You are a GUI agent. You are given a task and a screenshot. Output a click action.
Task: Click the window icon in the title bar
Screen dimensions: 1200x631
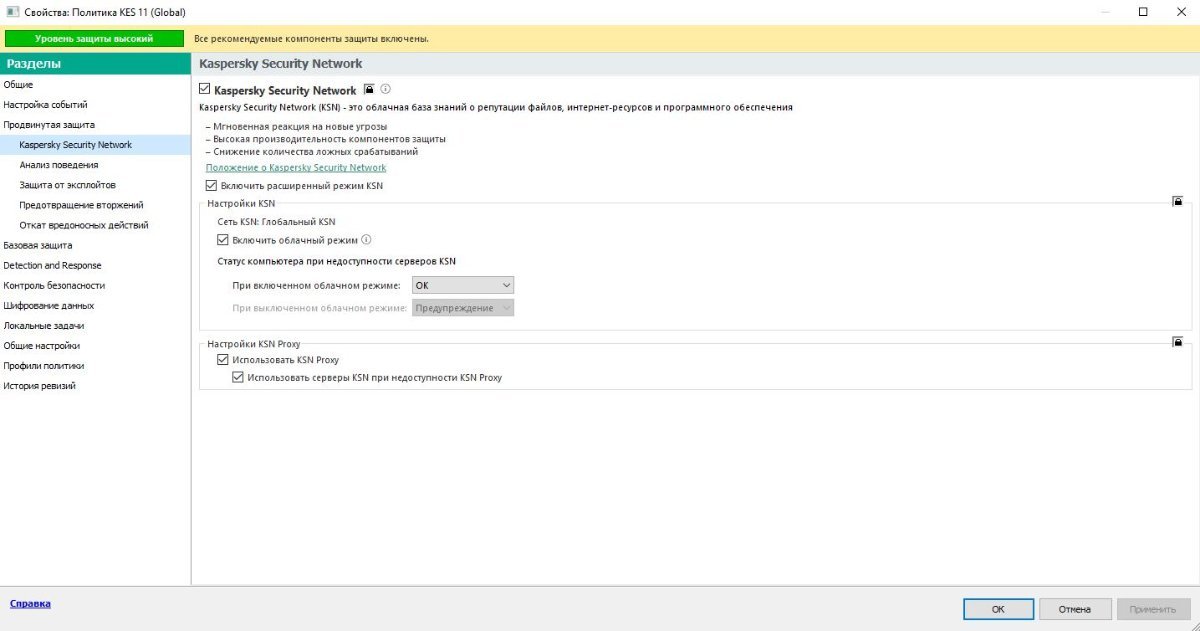point(12,12)
